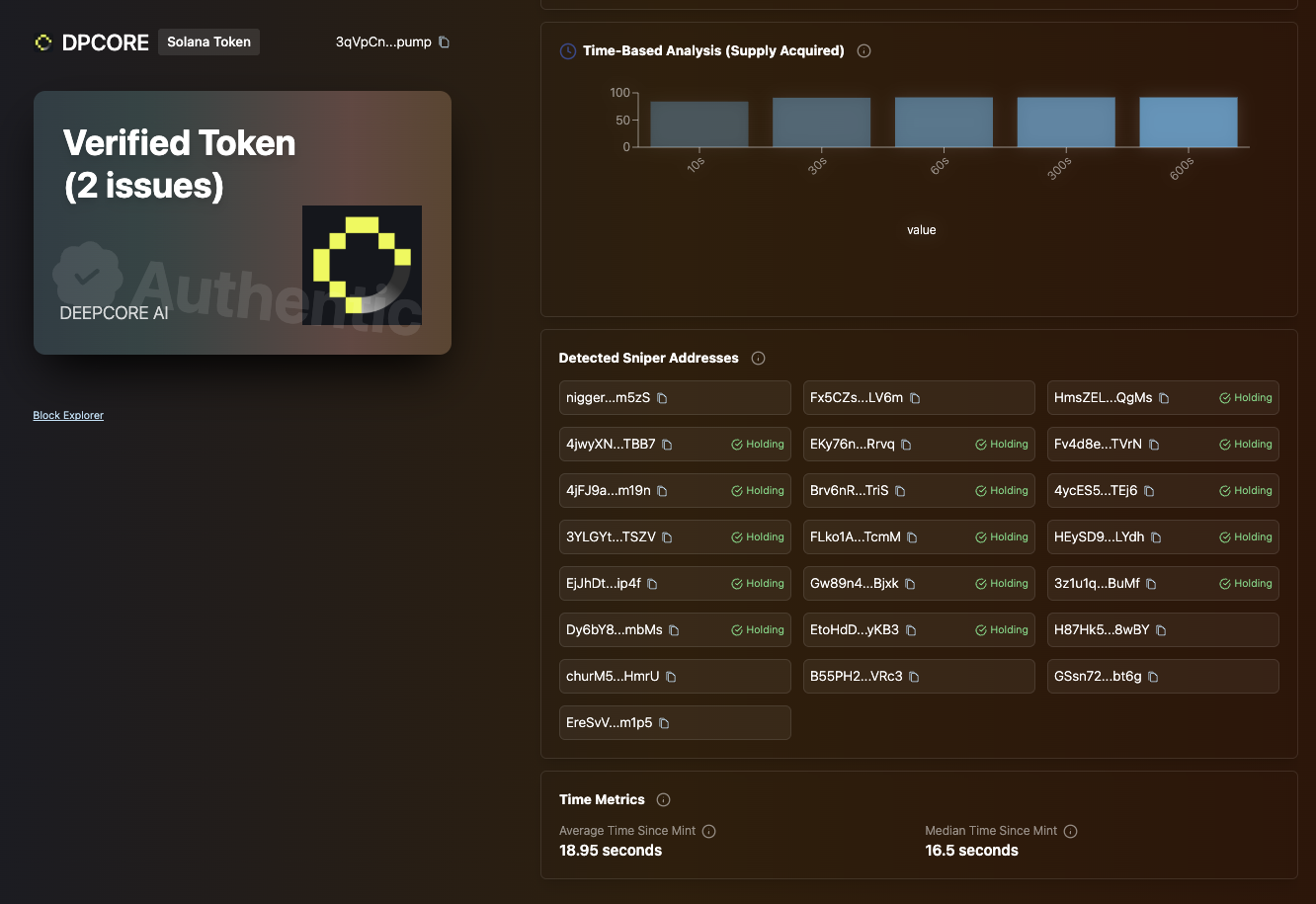Click the 300s bar in the chart
Viewport: 1316px width, 904px height.
[1066, 123]
